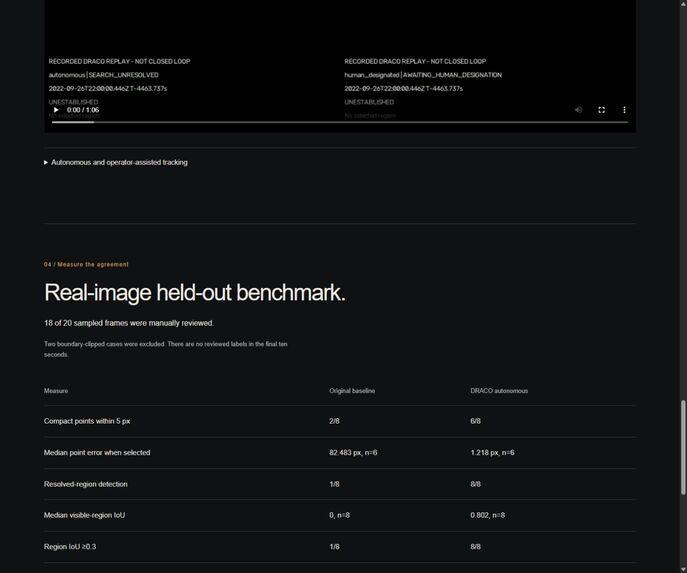This screenshot has width=687, height=573.
Task: Expand Autonomous and operator-assisted tracking details
Action: click(x=116, y=163)
